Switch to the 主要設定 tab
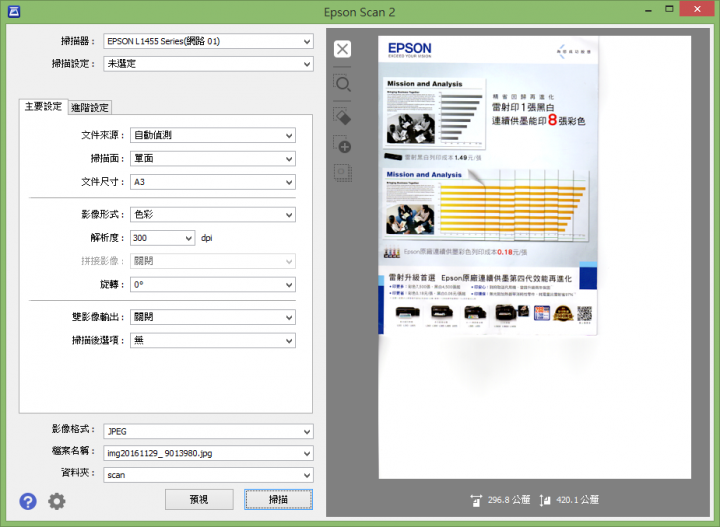The height and width of the screenshot is (527, 720). [x=43, y=107]
